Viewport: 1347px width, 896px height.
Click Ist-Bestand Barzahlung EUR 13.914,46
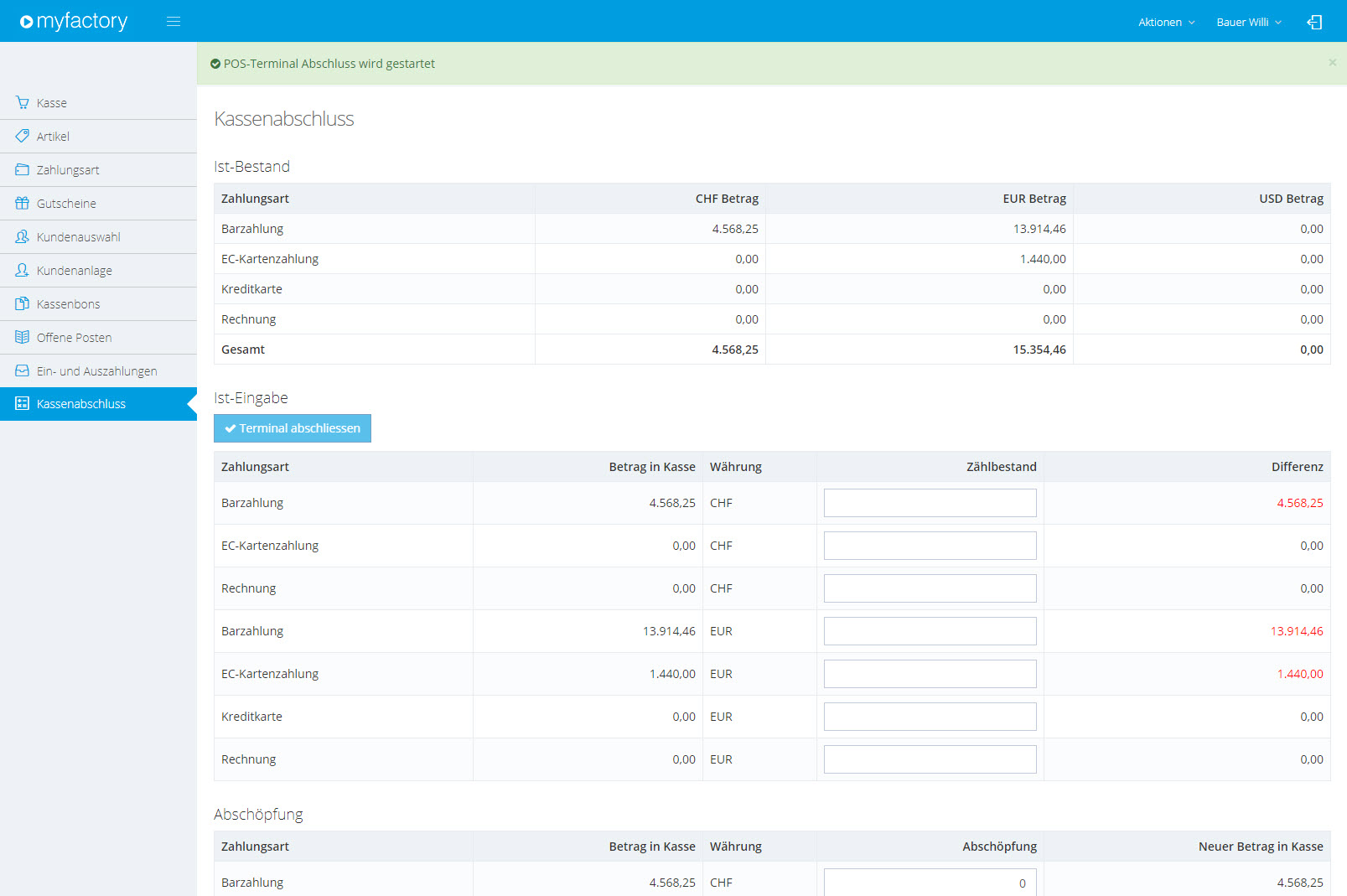(1039, 229)
